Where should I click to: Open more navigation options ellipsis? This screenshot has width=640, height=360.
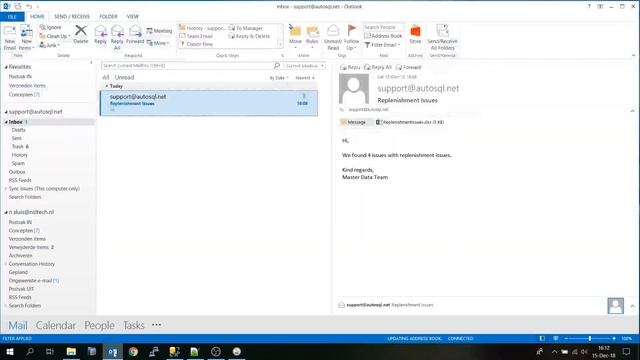[x=156, y=325]
